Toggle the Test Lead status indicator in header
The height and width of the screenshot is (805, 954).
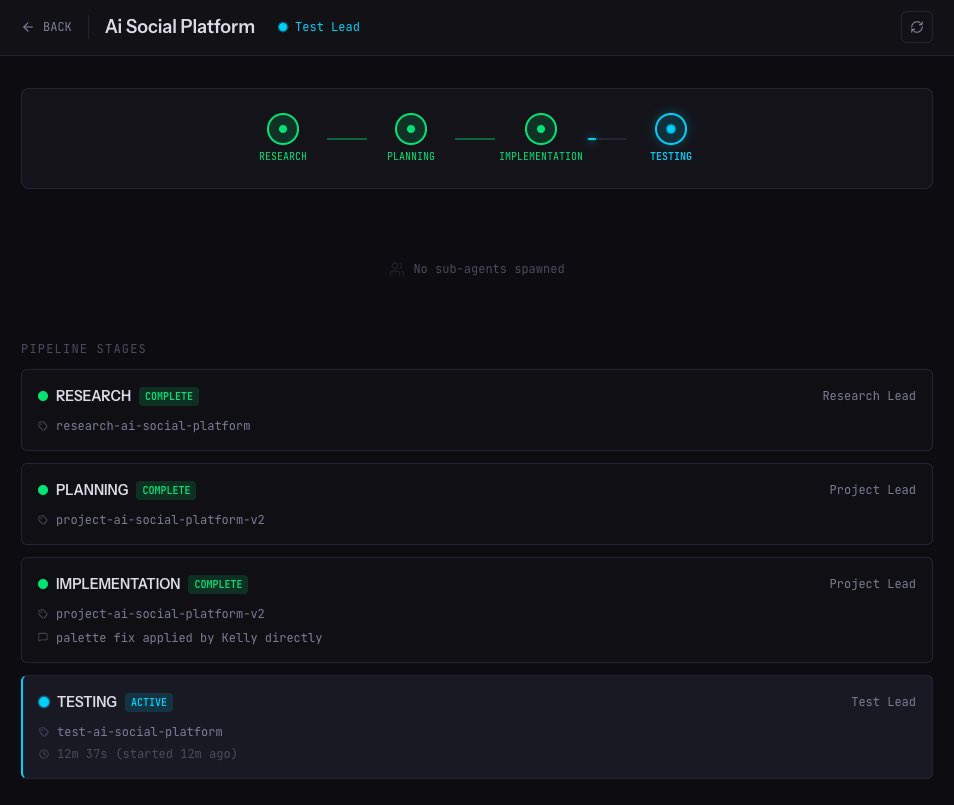(x=283, y=27)
